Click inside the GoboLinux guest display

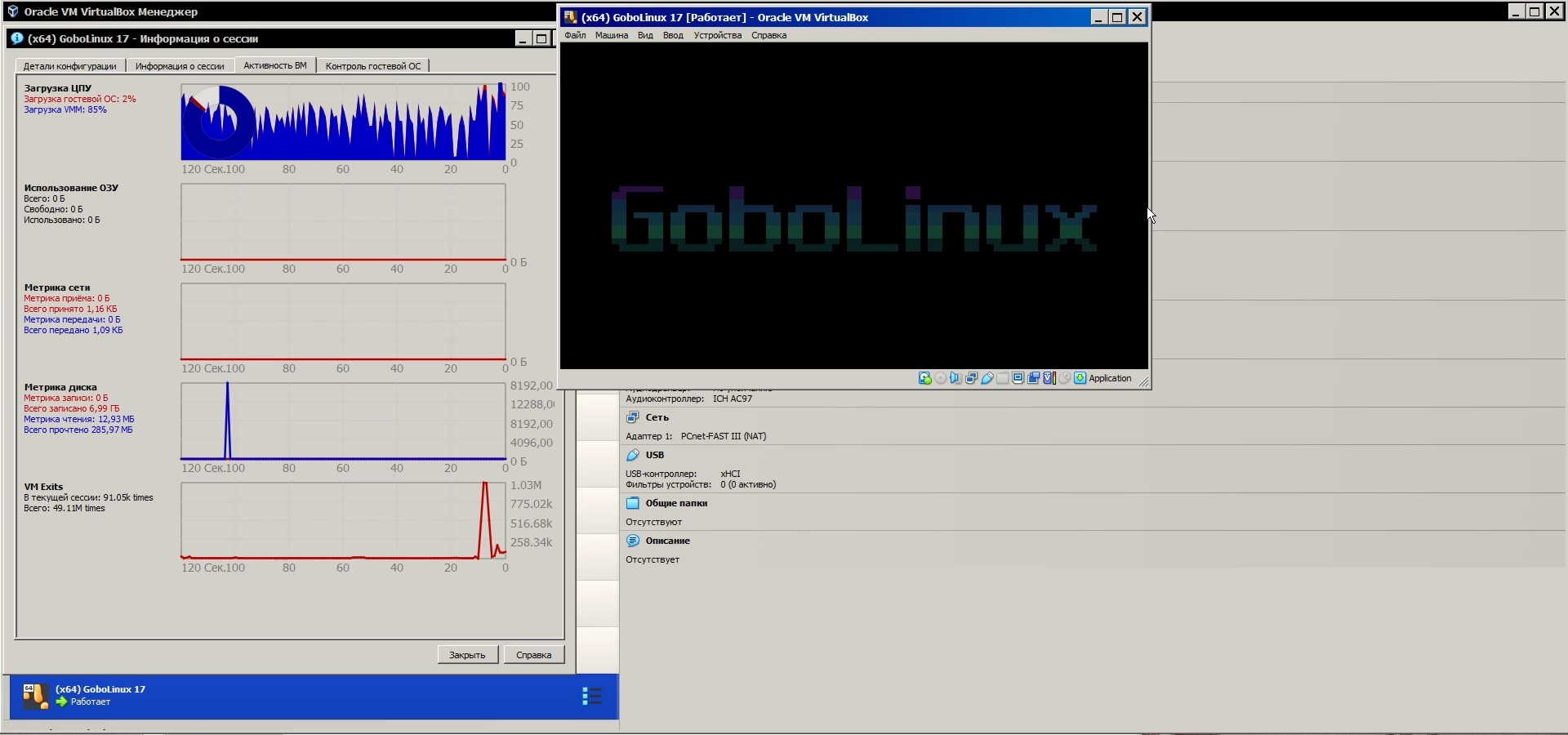coord(854,206)
